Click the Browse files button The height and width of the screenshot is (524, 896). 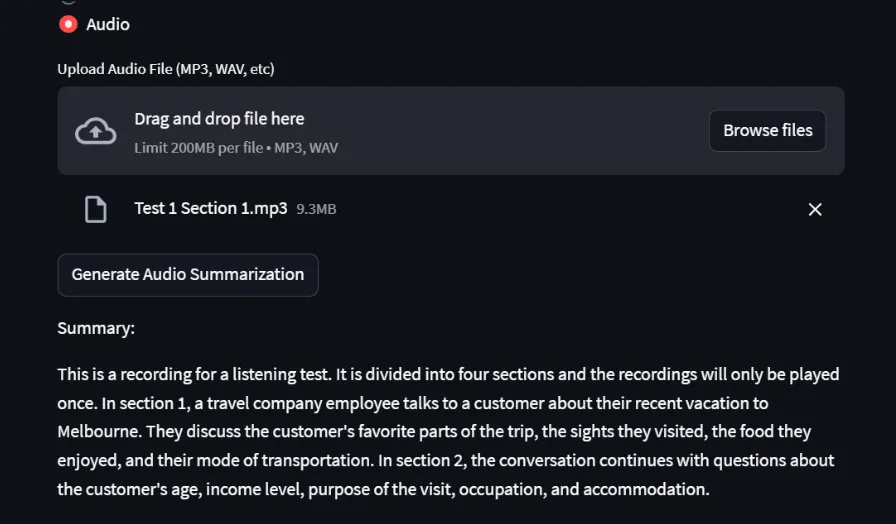767,130
